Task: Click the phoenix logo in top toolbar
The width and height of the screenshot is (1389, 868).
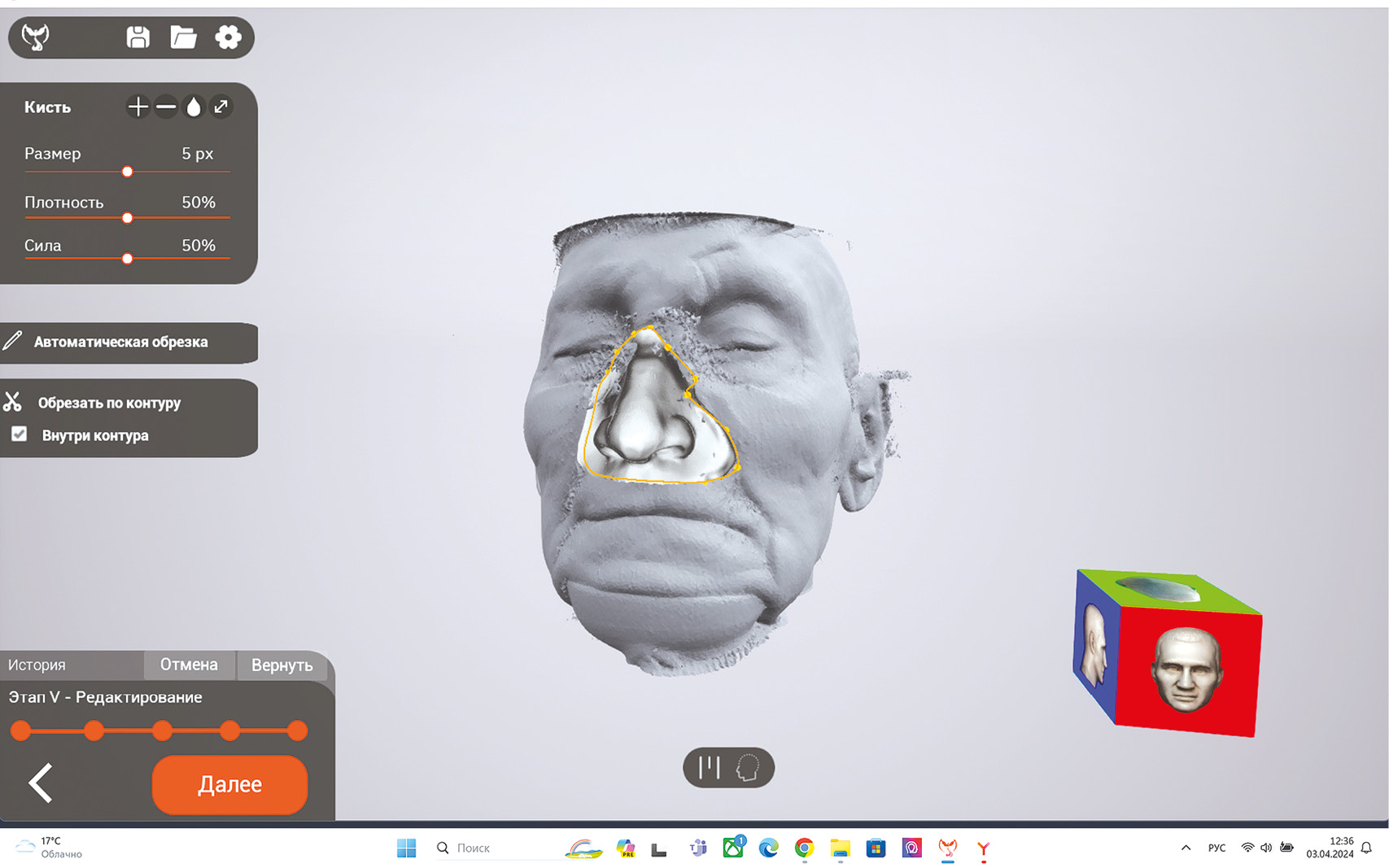Action: pos(36,37)
